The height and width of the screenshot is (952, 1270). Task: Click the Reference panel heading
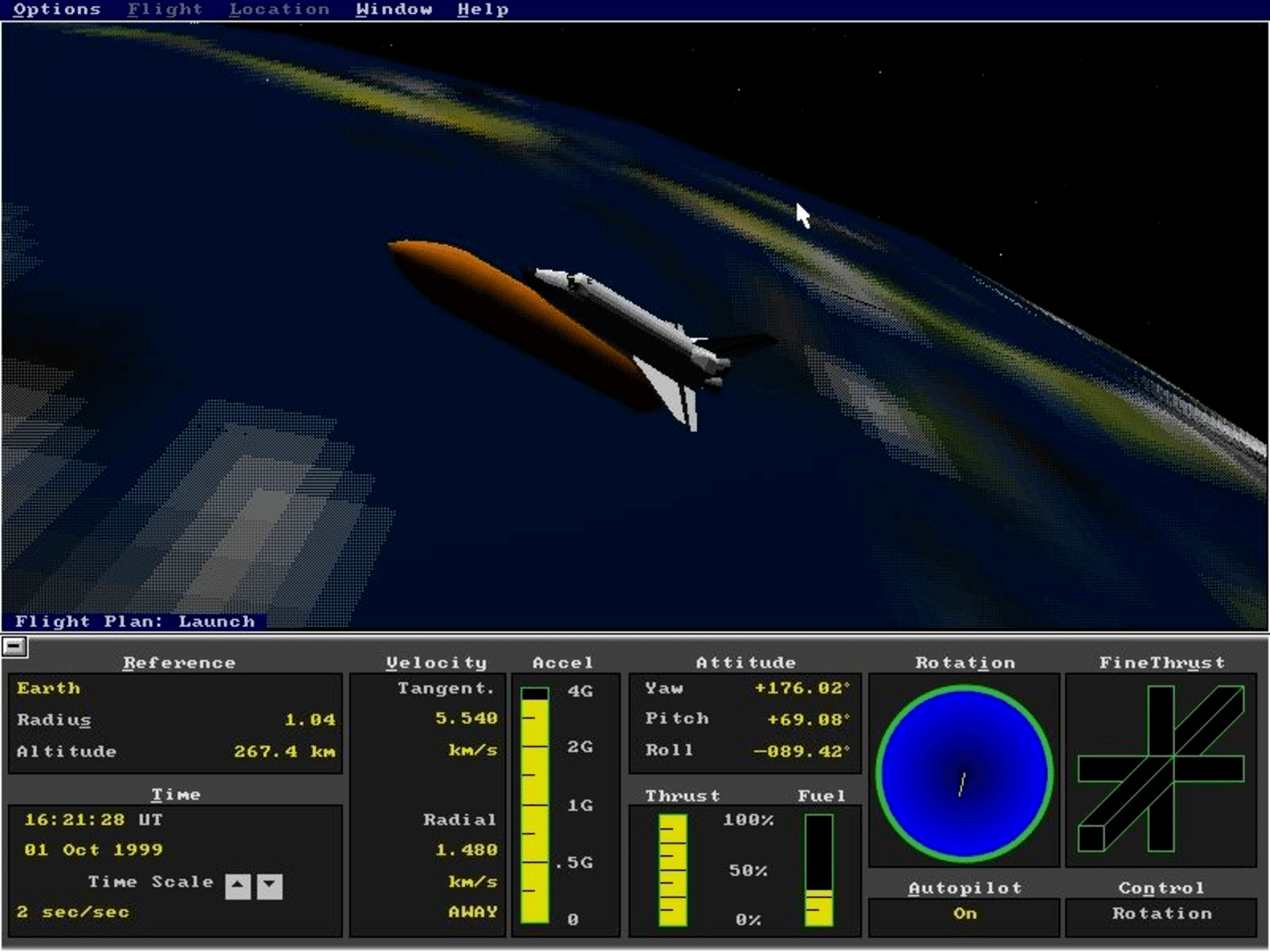(179, 663)
